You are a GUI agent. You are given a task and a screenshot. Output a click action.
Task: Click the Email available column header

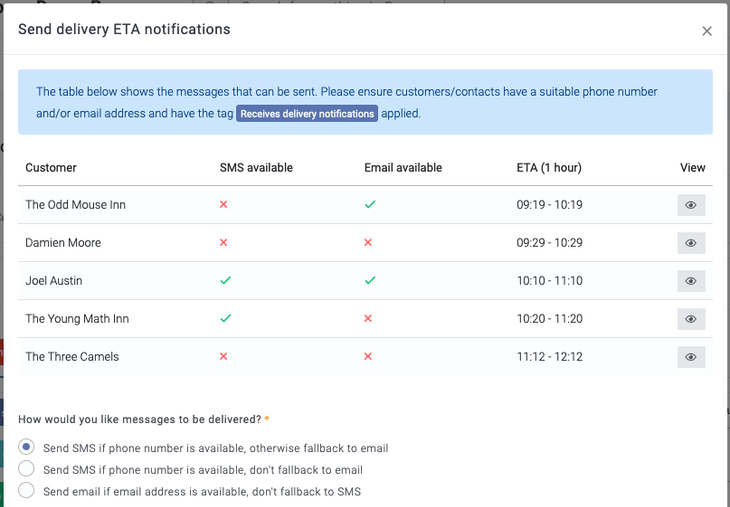[403, 168]
